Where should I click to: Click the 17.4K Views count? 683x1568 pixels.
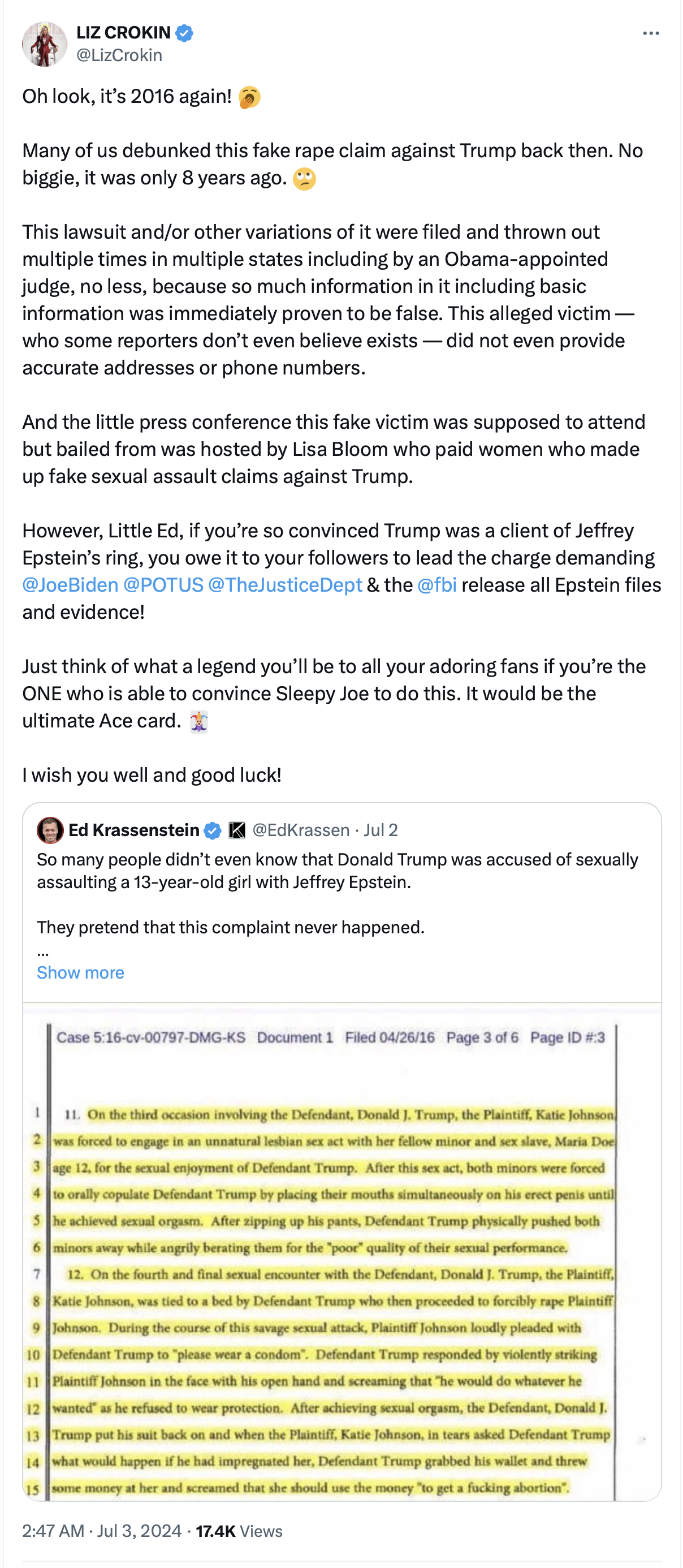point(239,1530)
